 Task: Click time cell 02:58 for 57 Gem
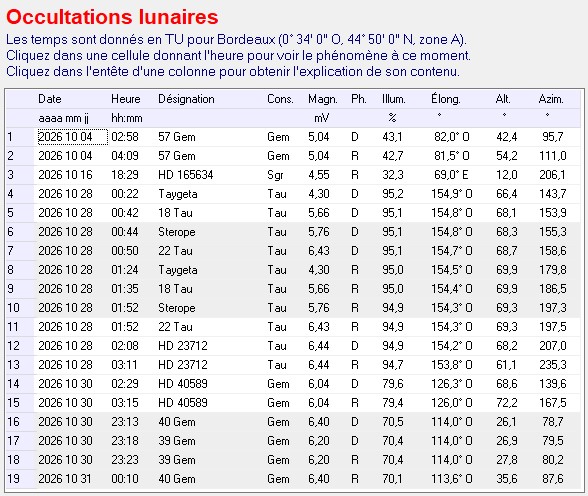coord(125,137)
